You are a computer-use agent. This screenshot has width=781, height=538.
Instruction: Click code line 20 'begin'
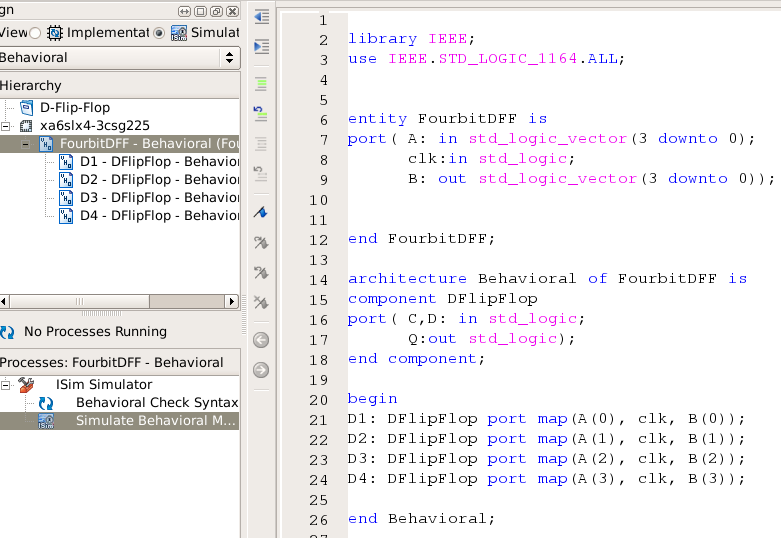tap(372, 399)
